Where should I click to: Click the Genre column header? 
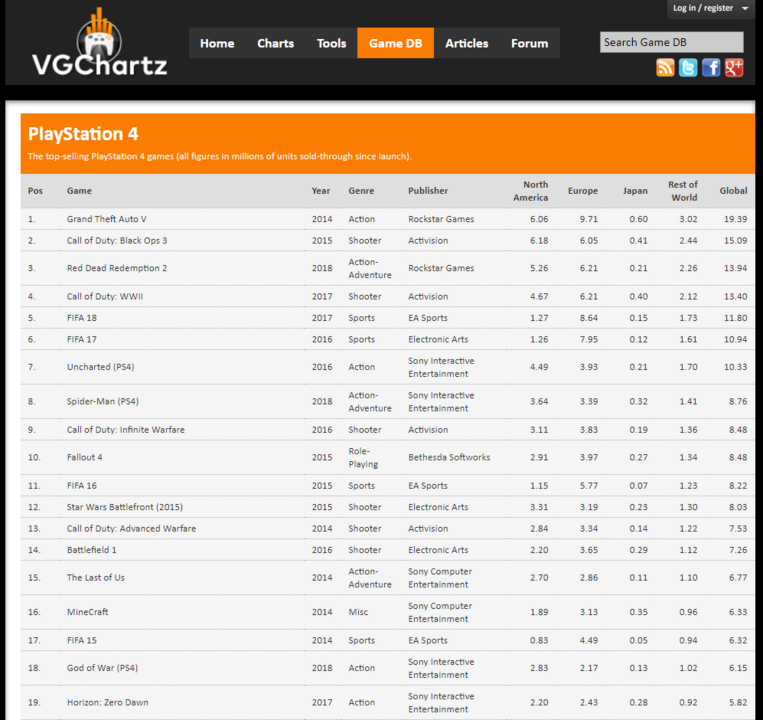click(x=361, y=191)
